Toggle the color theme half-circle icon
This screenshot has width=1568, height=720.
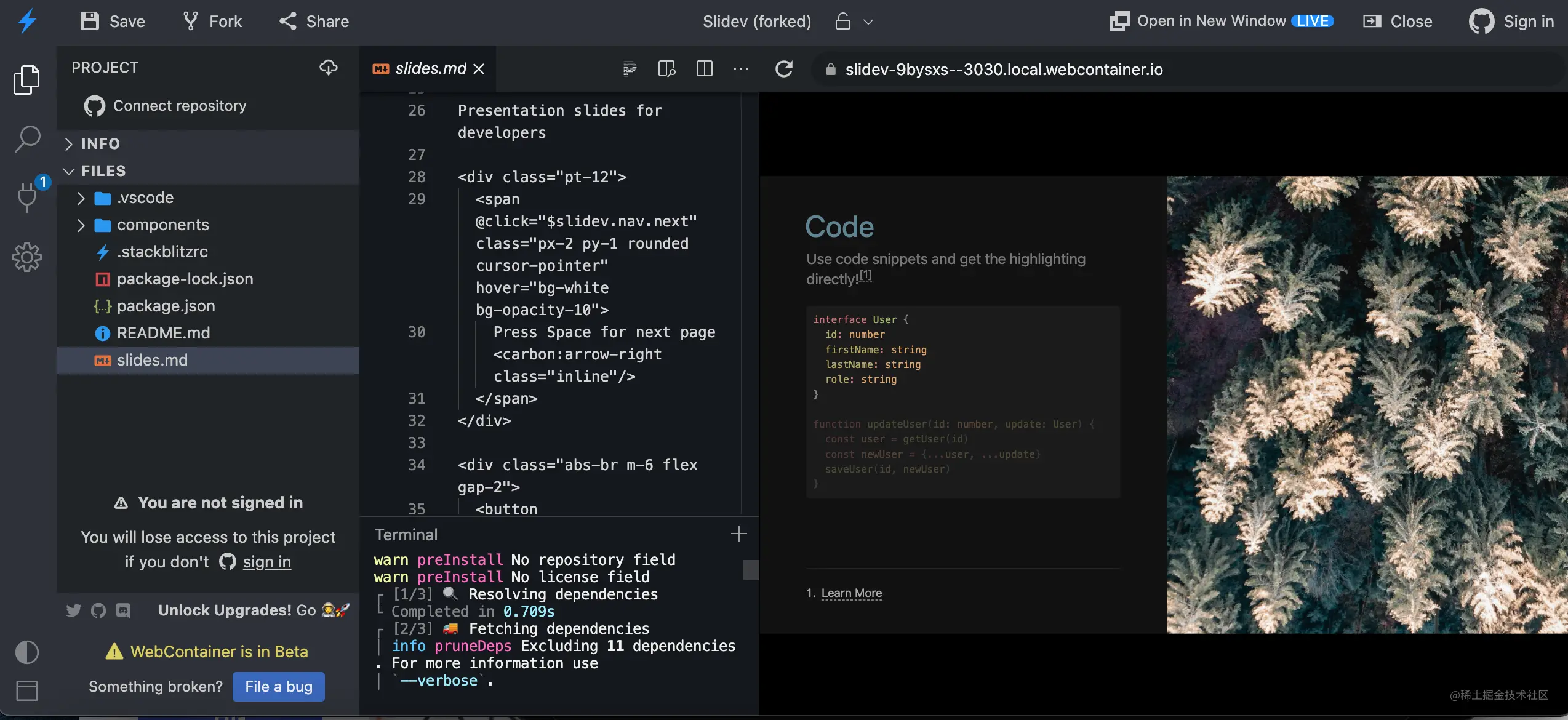[27, 652]
